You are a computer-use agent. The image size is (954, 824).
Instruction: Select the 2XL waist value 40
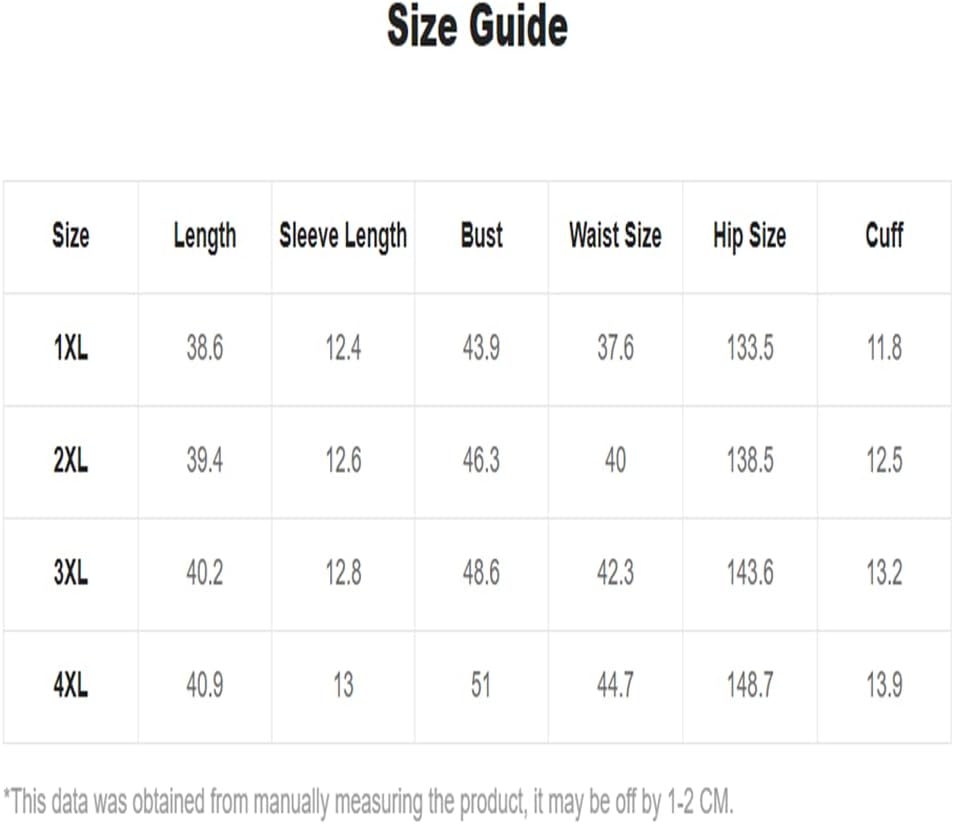tap(615, 460)
